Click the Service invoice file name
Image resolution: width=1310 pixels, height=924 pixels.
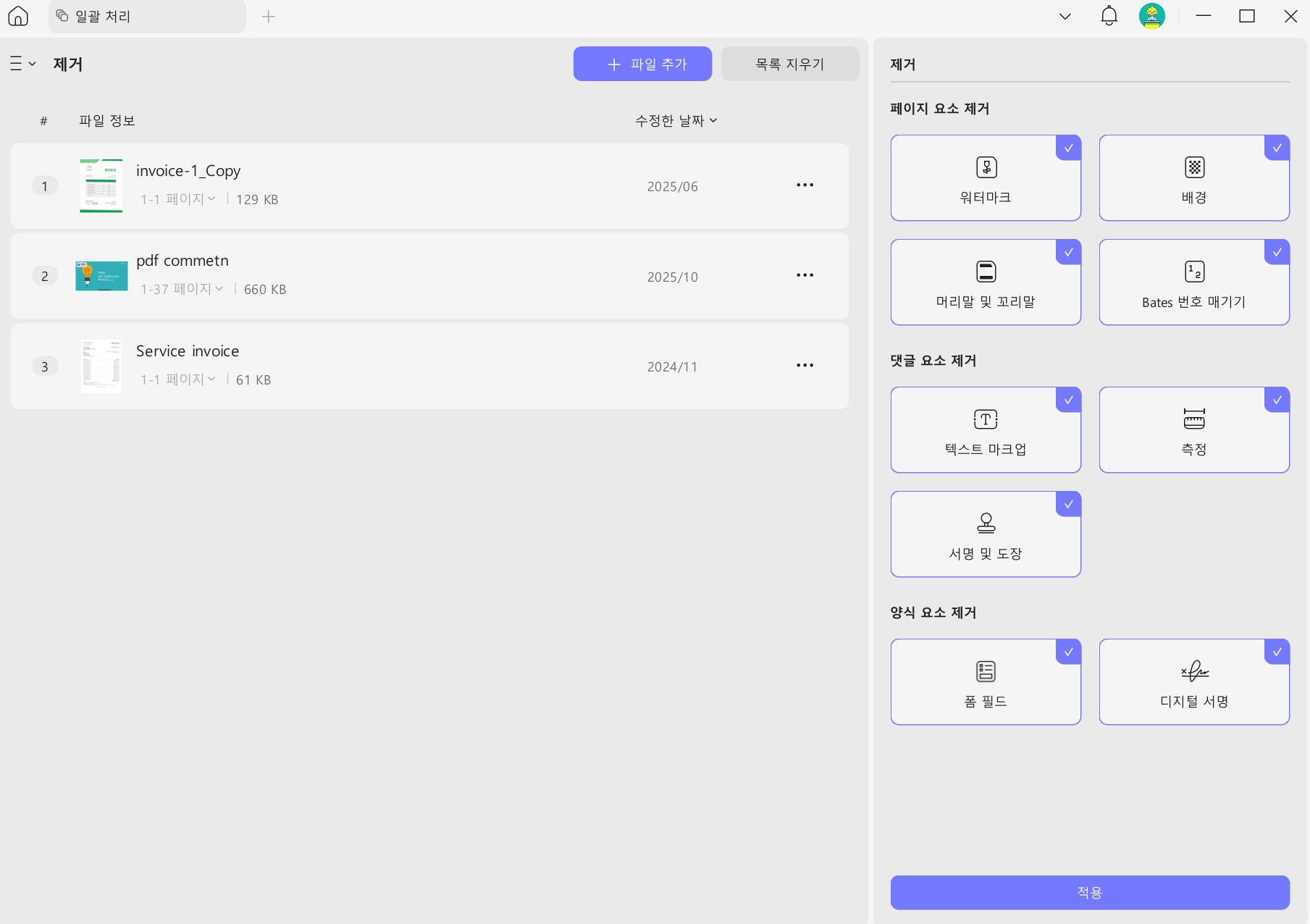(x=188, y=351)
